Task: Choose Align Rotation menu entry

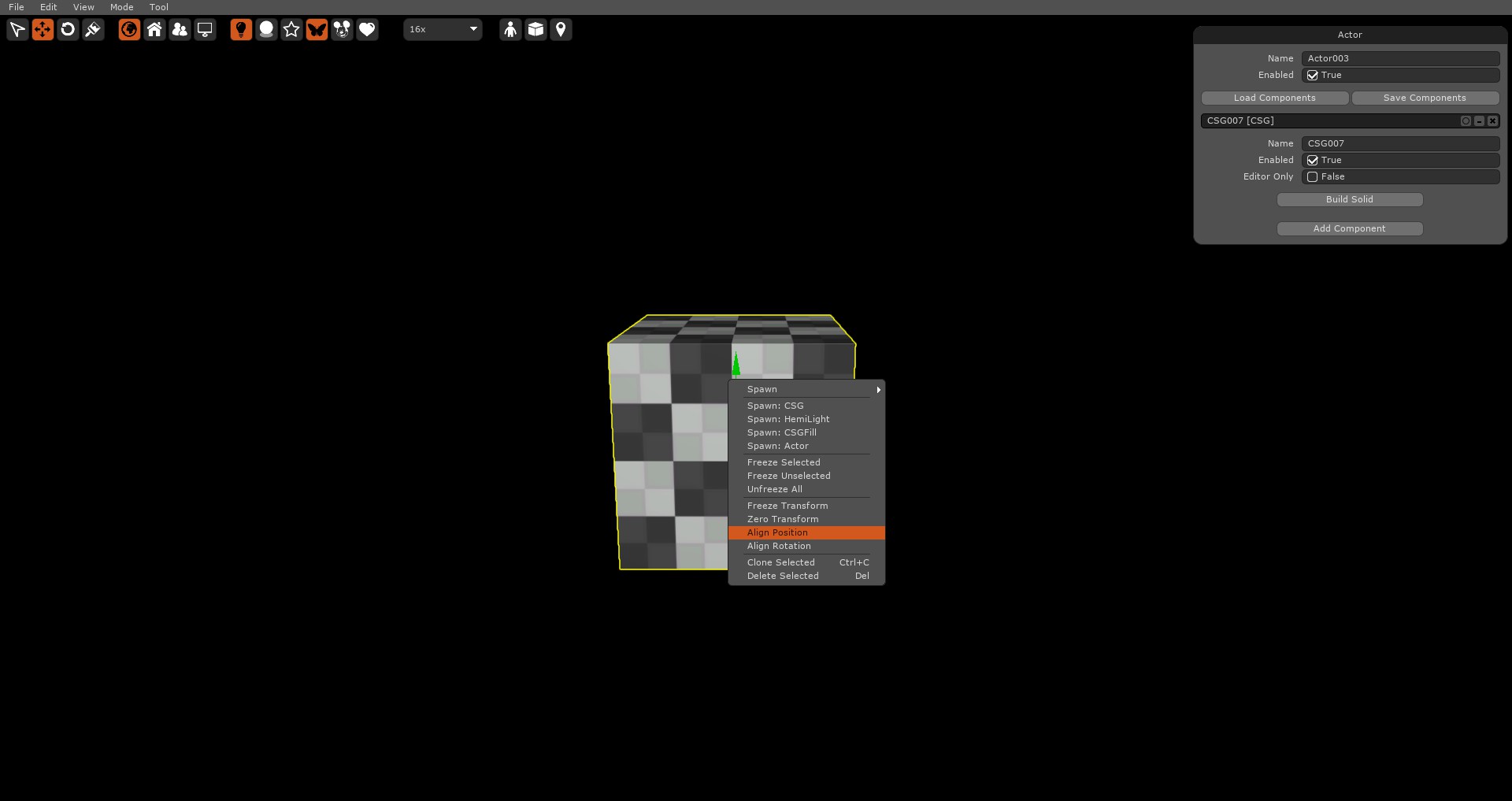Action: click(x=806, y=547)
